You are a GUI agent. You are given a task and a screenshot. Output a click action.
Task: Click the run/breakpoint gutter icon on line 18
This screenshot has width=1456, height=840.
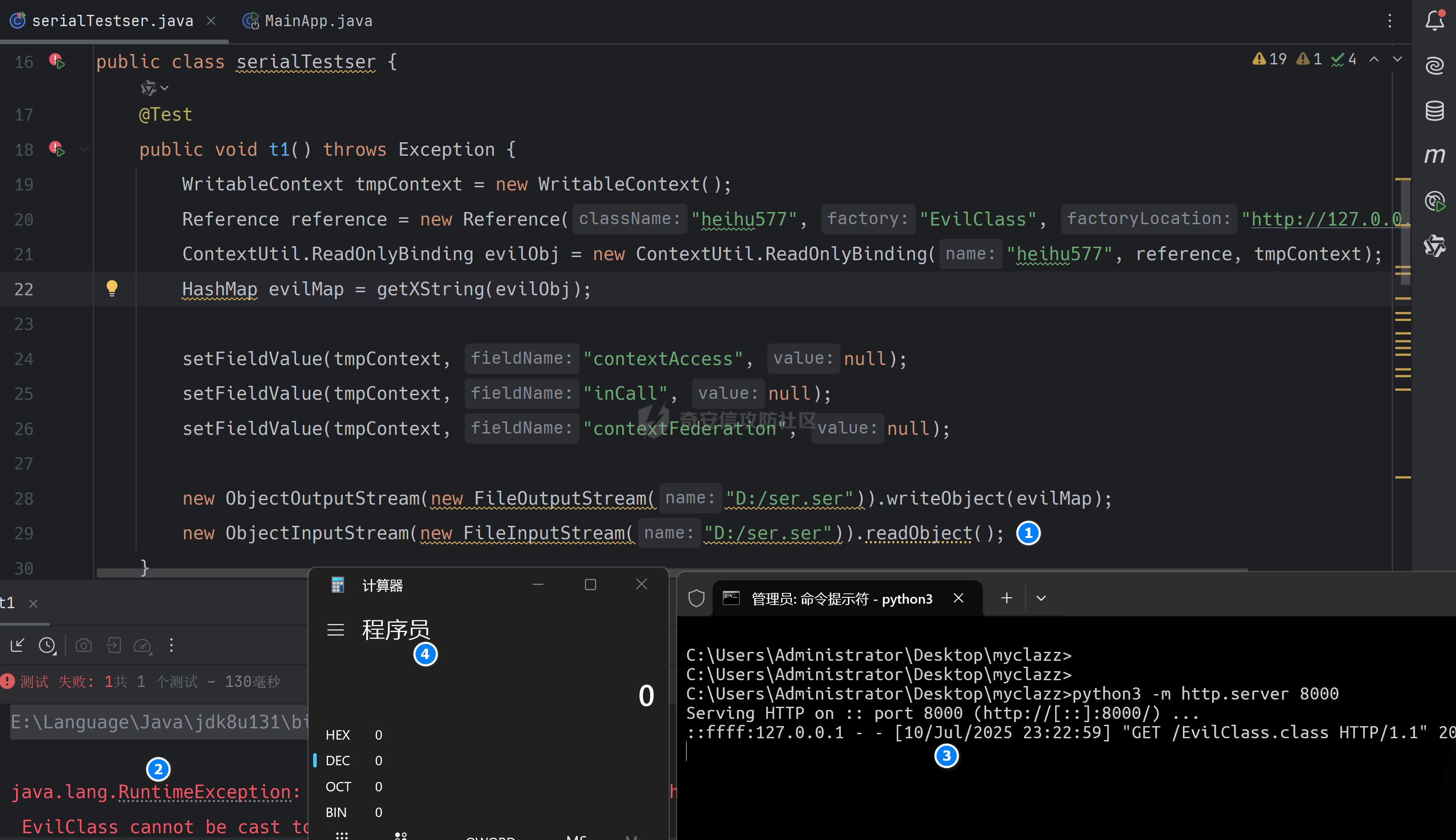pyautogui.click(x=57, y=149)
